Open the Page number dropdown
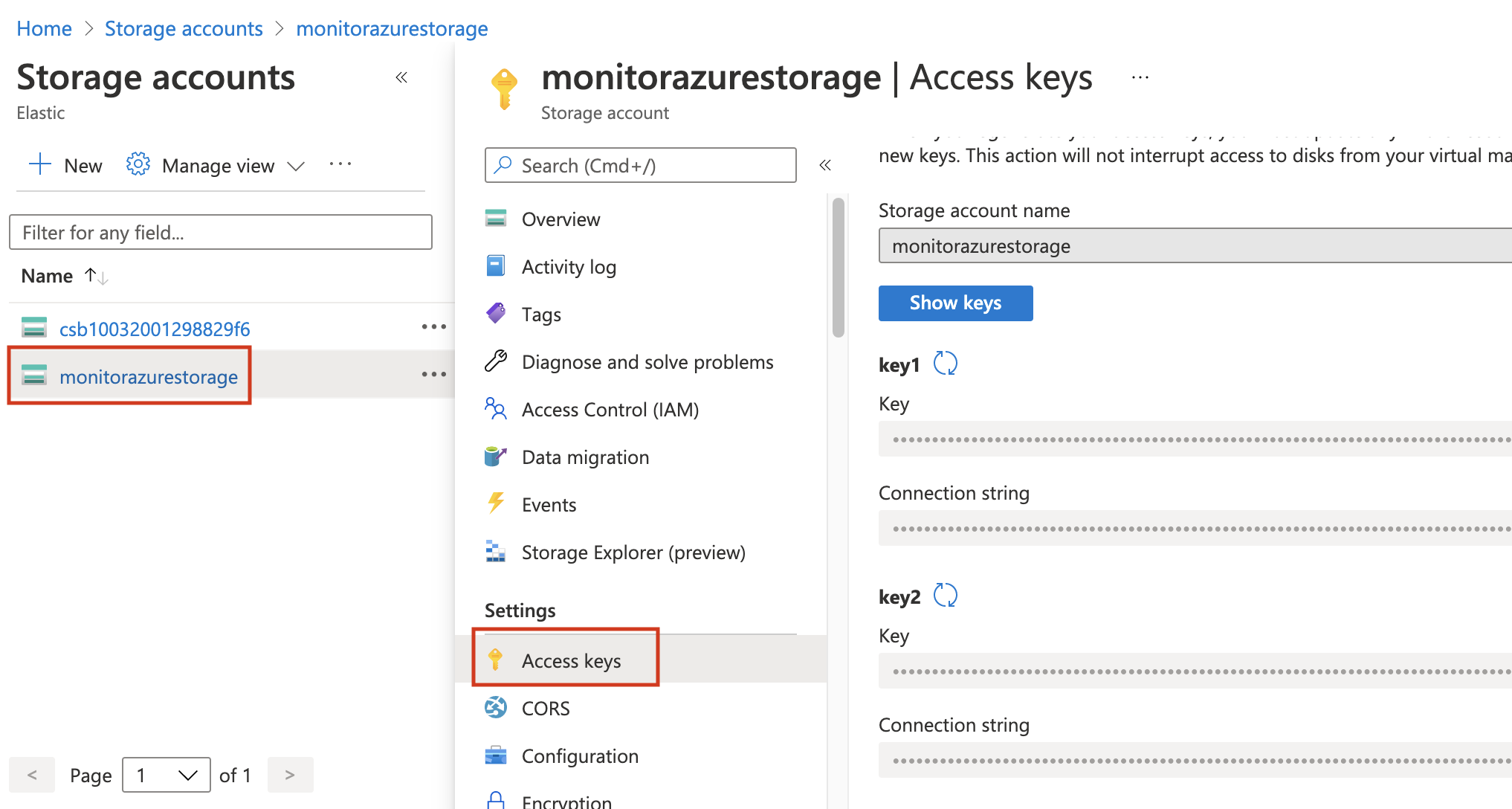This screenshot has height=809, width=1512. tap(166, 775)
